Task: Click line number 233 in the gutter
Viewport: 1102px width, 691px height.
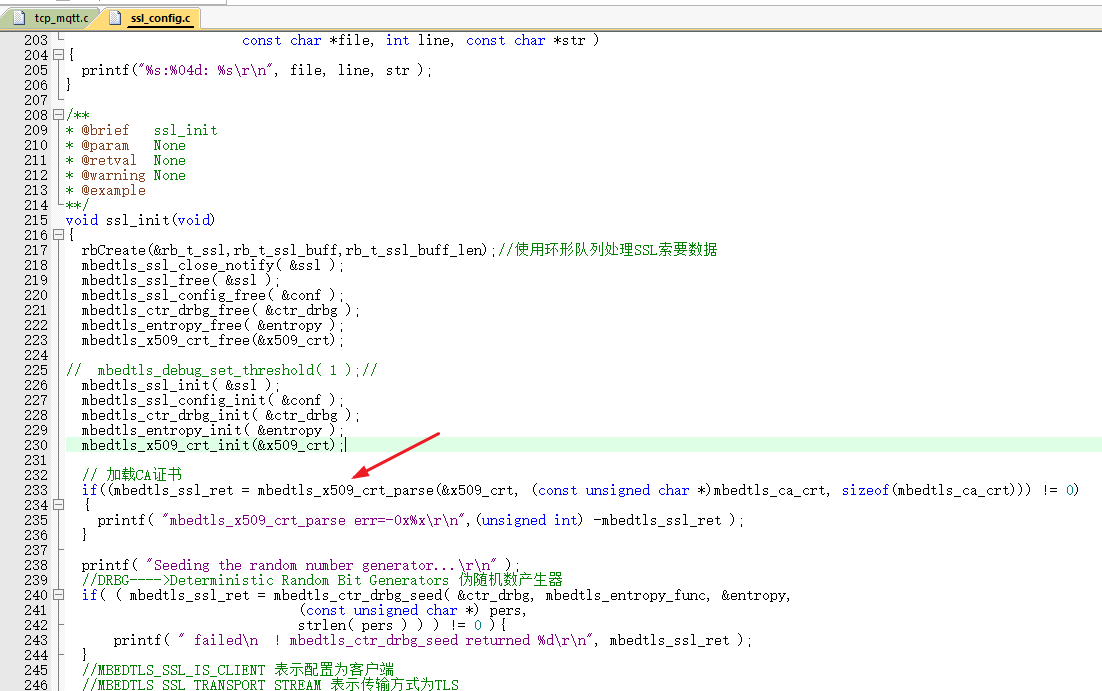Action: pos(36,490)
